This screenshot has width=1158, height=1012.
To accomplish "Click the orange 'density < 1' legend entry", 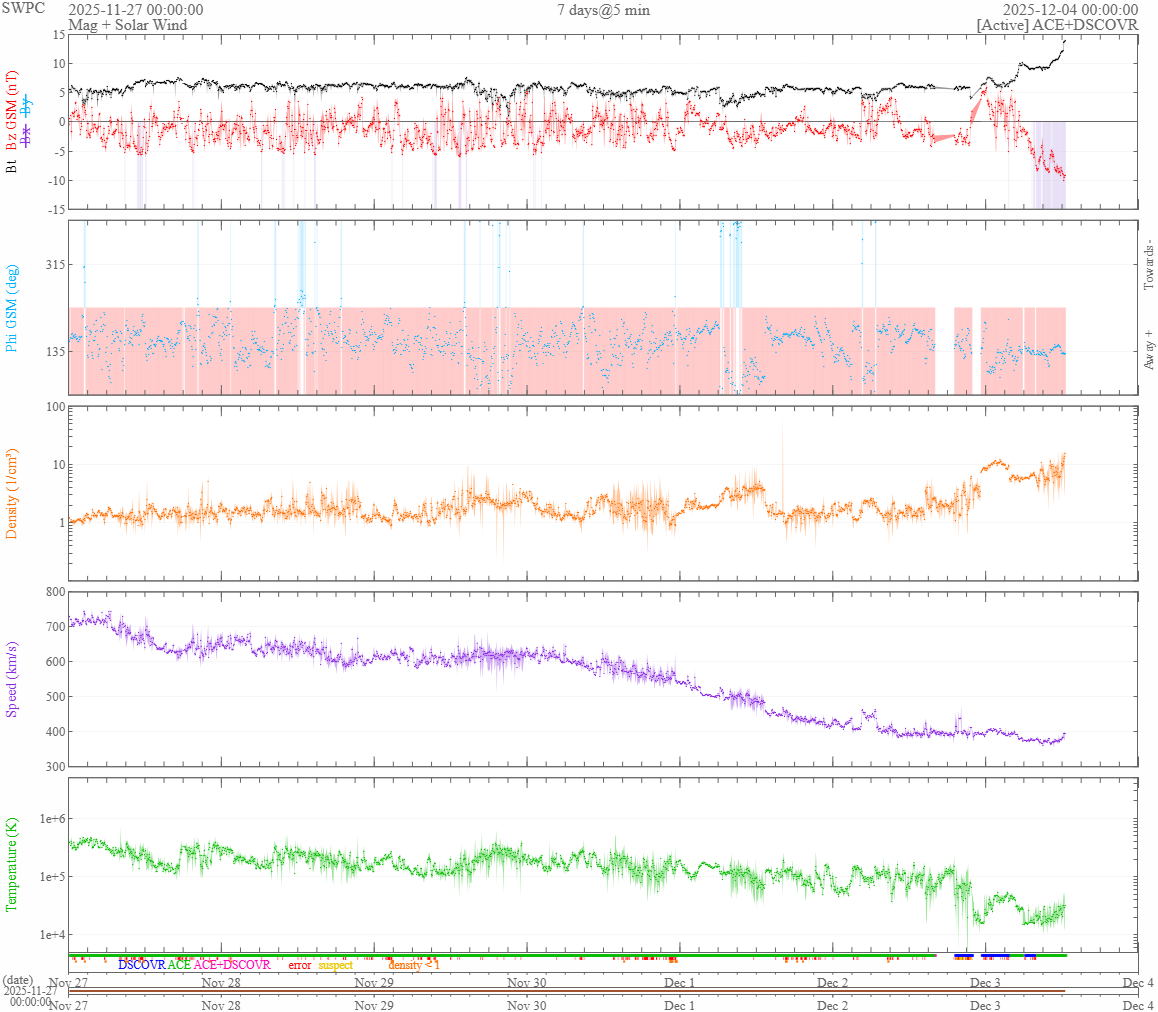I will [414, 965].
